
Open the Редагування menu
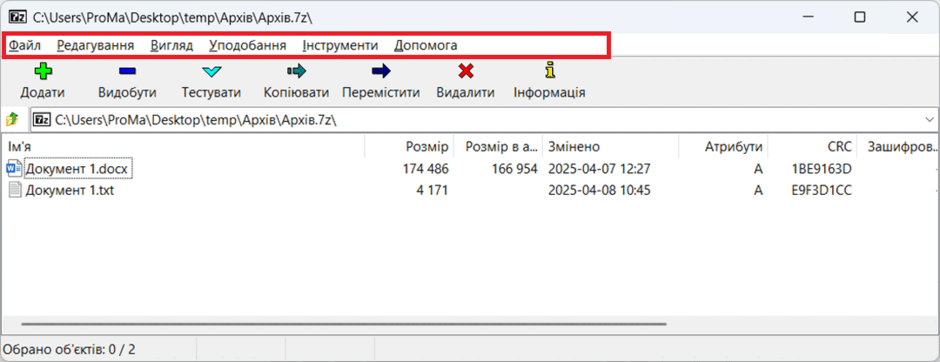[x=95, y=46]
